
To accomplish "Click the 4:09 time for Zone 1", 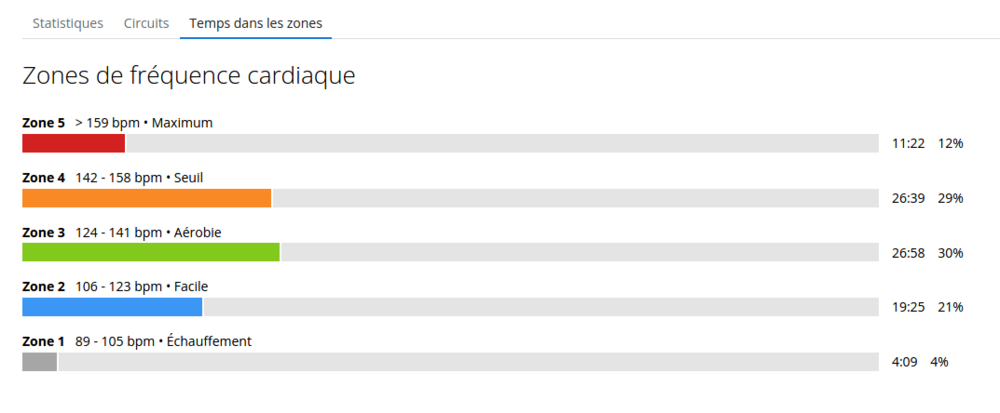I will click(905, 362).
